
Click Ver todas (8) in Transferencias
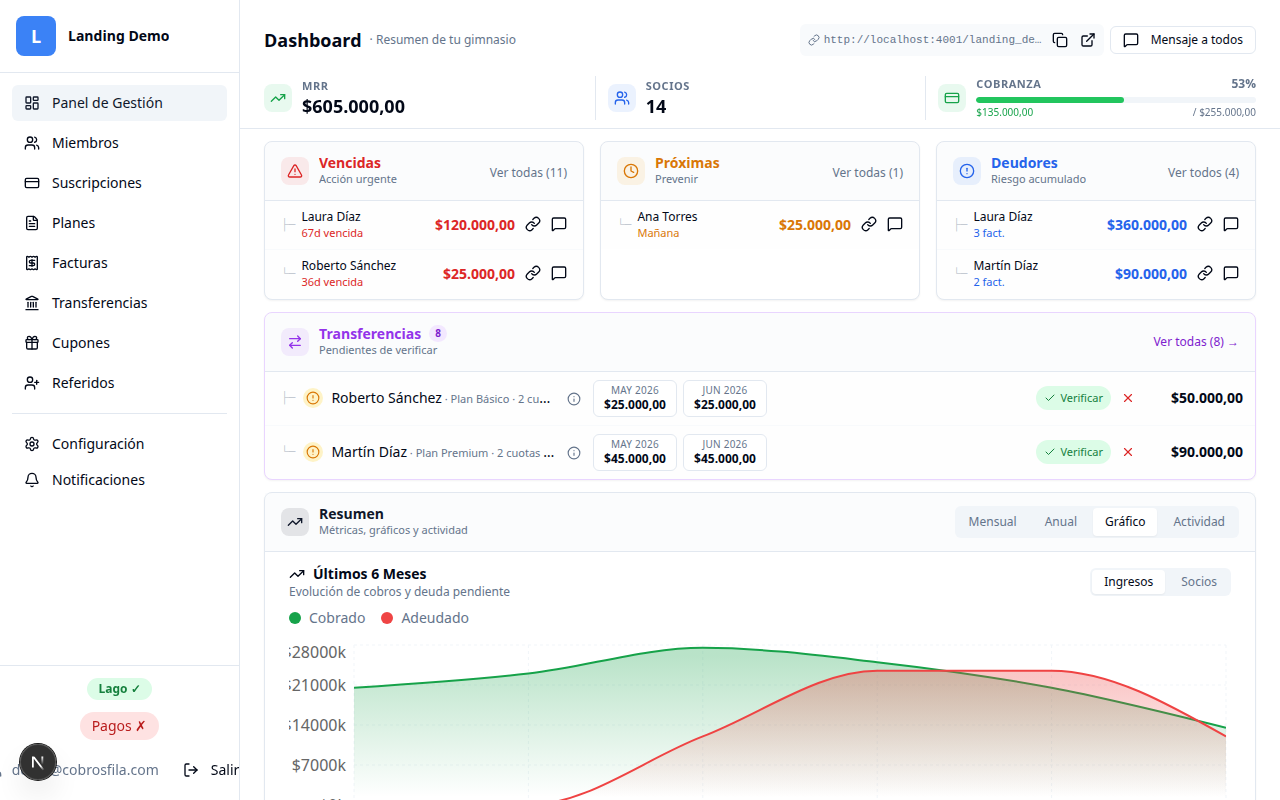point(1195,342)
